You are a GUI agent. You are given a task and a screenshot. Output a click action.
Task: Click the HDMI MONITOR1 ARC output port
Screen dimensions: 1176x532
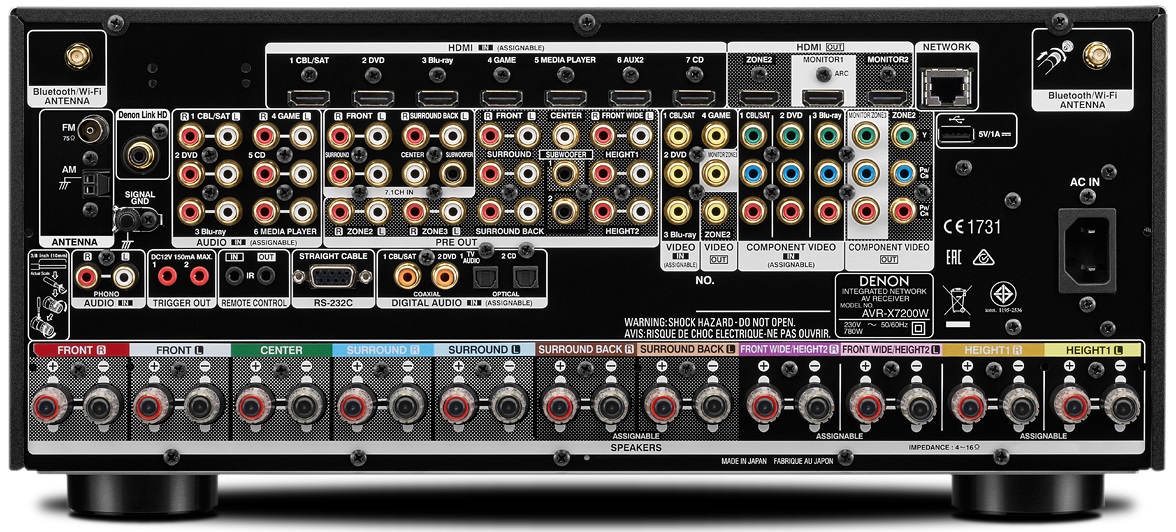tap(822, 98)
